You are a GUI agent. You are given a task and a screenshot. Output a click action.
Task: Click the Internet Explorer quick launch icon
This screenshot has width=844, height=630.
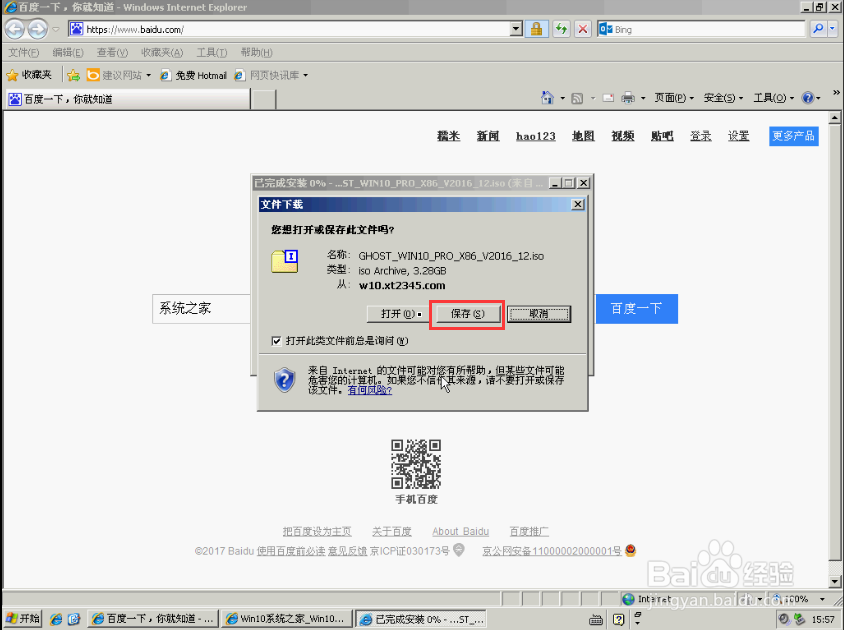[56, 619]
